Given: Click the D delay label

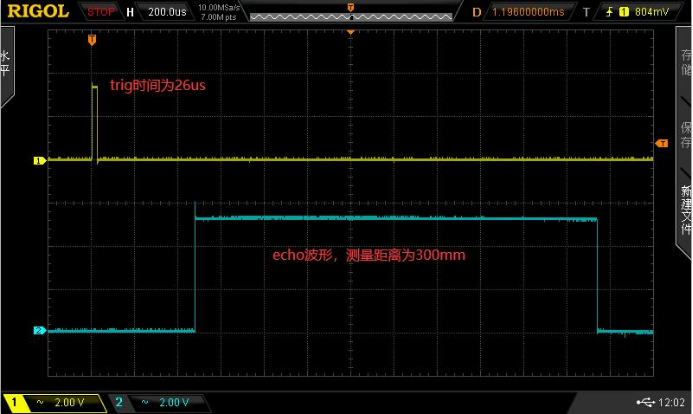Looking at the screenshot, I should tap(476, 12).
